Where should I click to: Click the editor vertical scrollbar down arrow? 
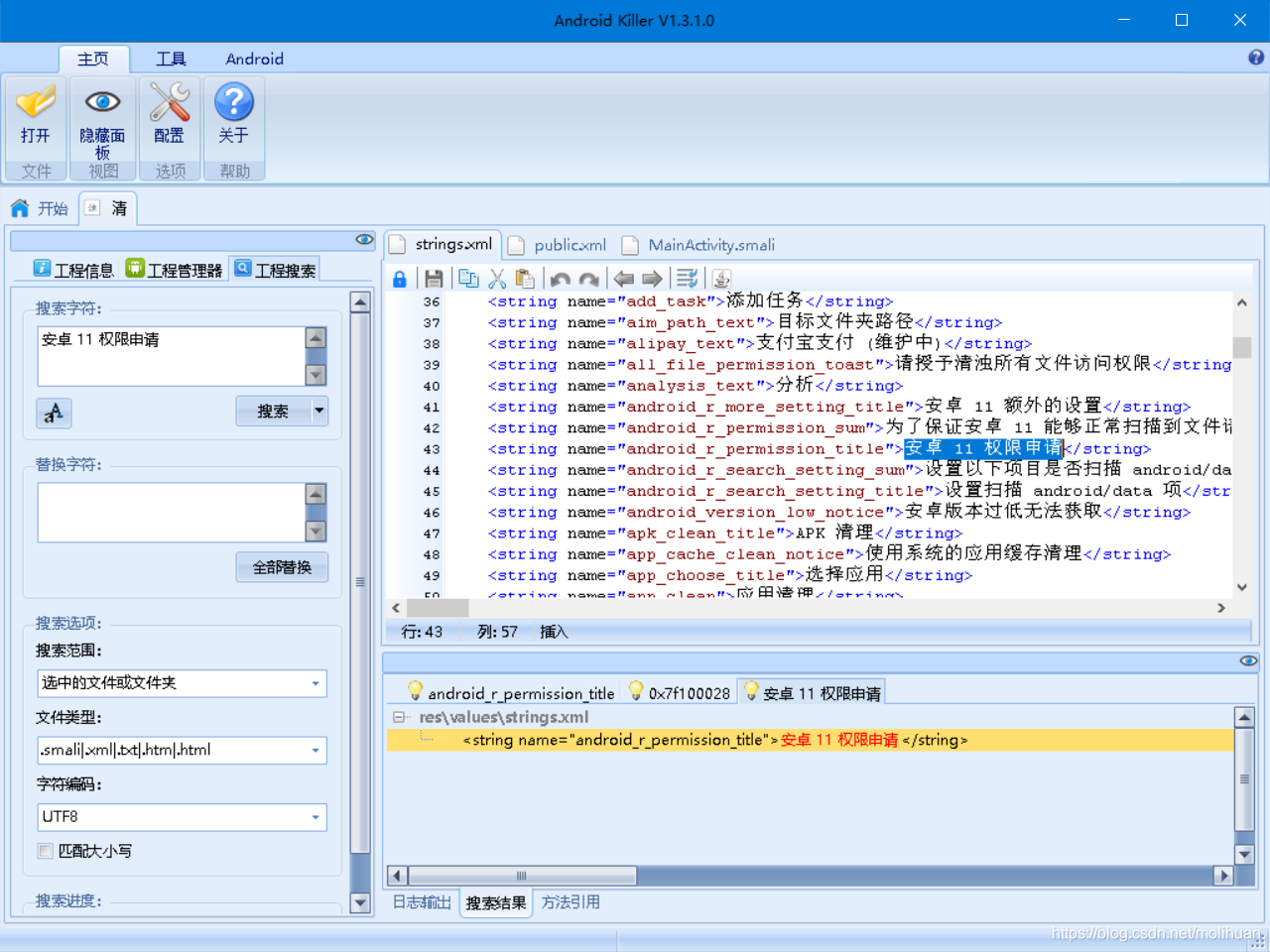1241,587
